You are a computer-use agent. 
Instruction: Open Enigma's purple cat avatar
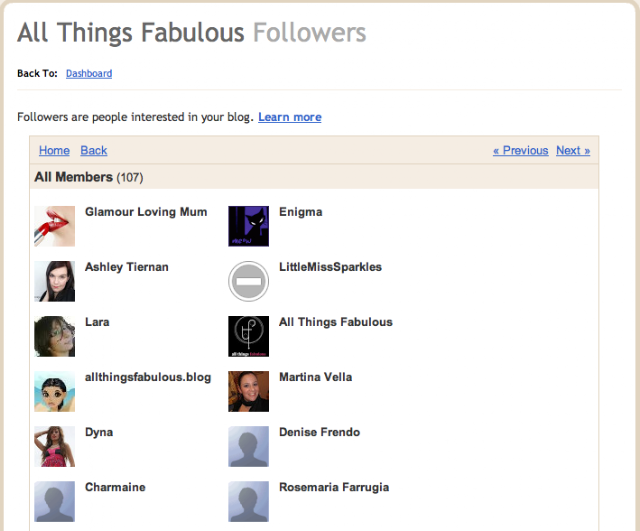click(248, 226)
